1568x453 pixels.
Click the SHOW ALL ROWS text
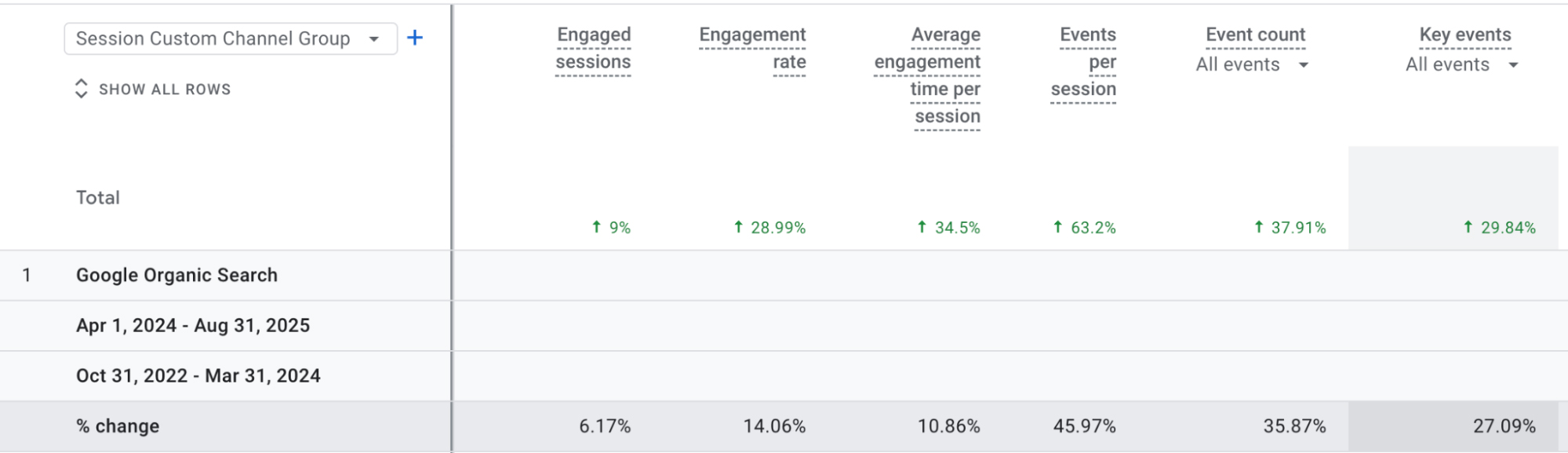165,90
